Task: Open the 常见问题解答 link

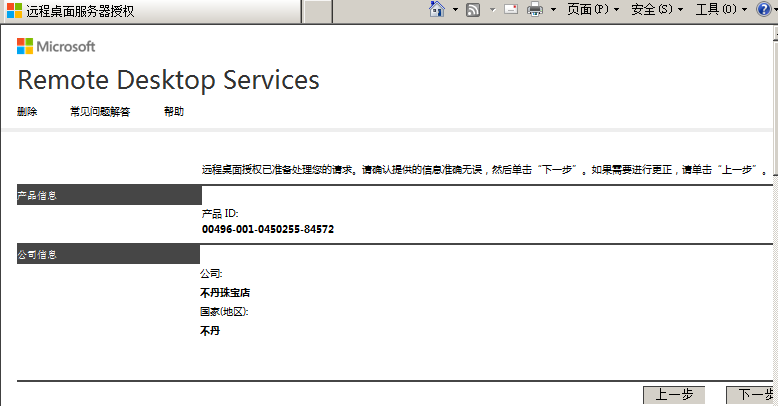Action: (100, 112)
